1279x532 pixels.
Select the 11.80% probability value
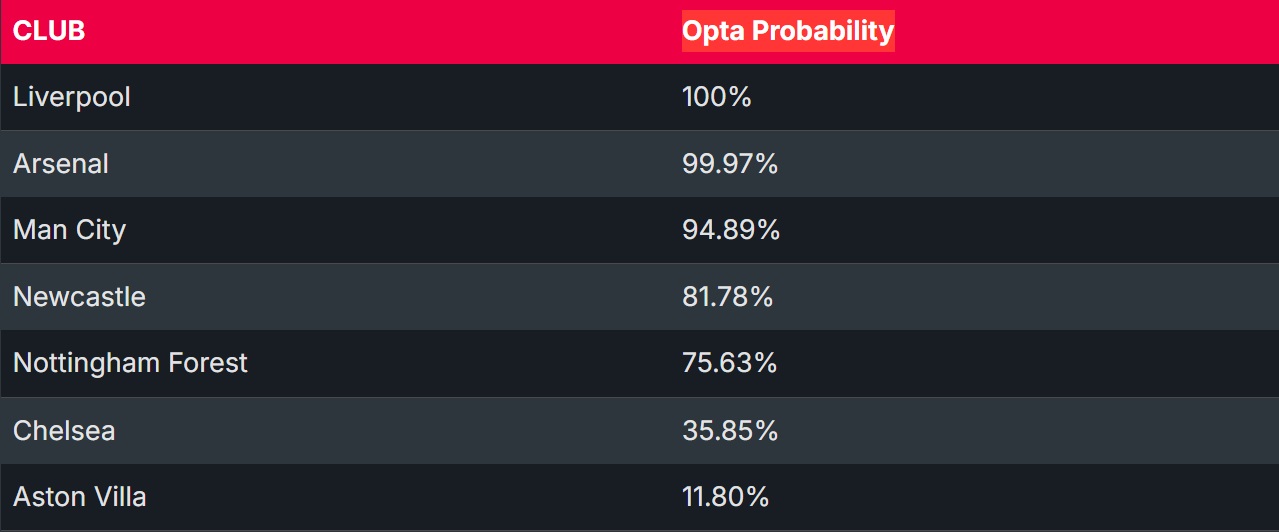point(726,497)
